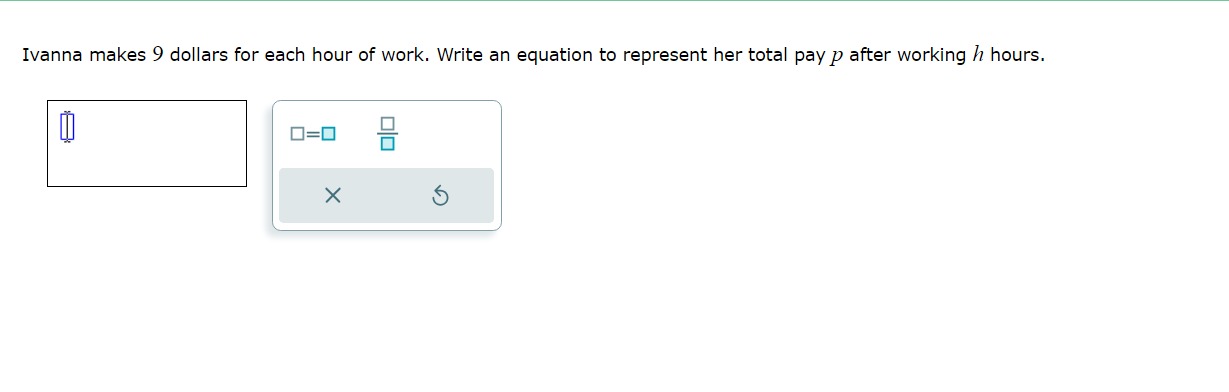Click the number 9 in the question
This screenshot has height=392, width=1229.
pyautogui.click(x=158, y=55)
